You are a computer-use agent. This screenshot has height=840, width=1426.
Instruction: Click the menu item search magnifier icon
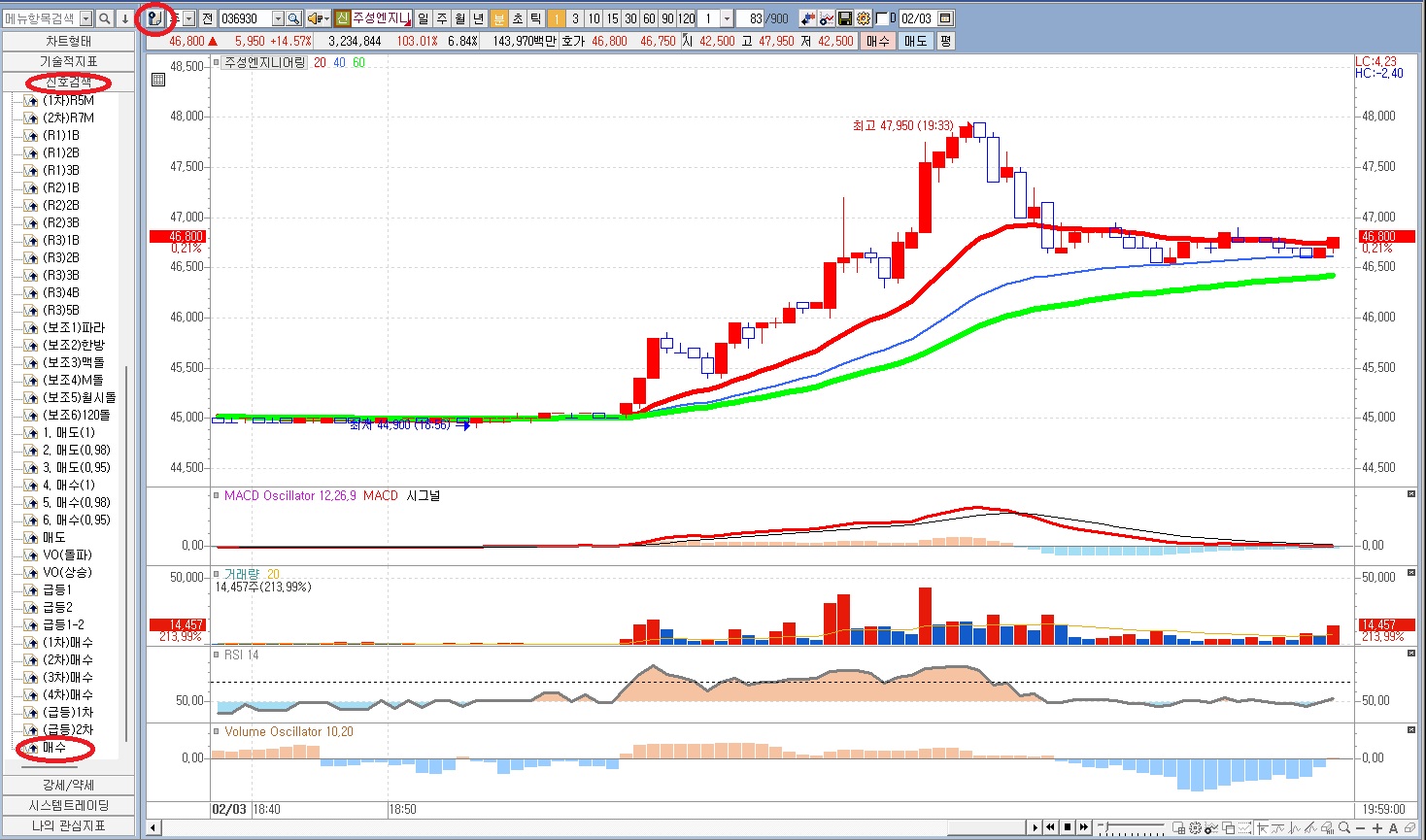pyautogui.click(x=104, y=18)
